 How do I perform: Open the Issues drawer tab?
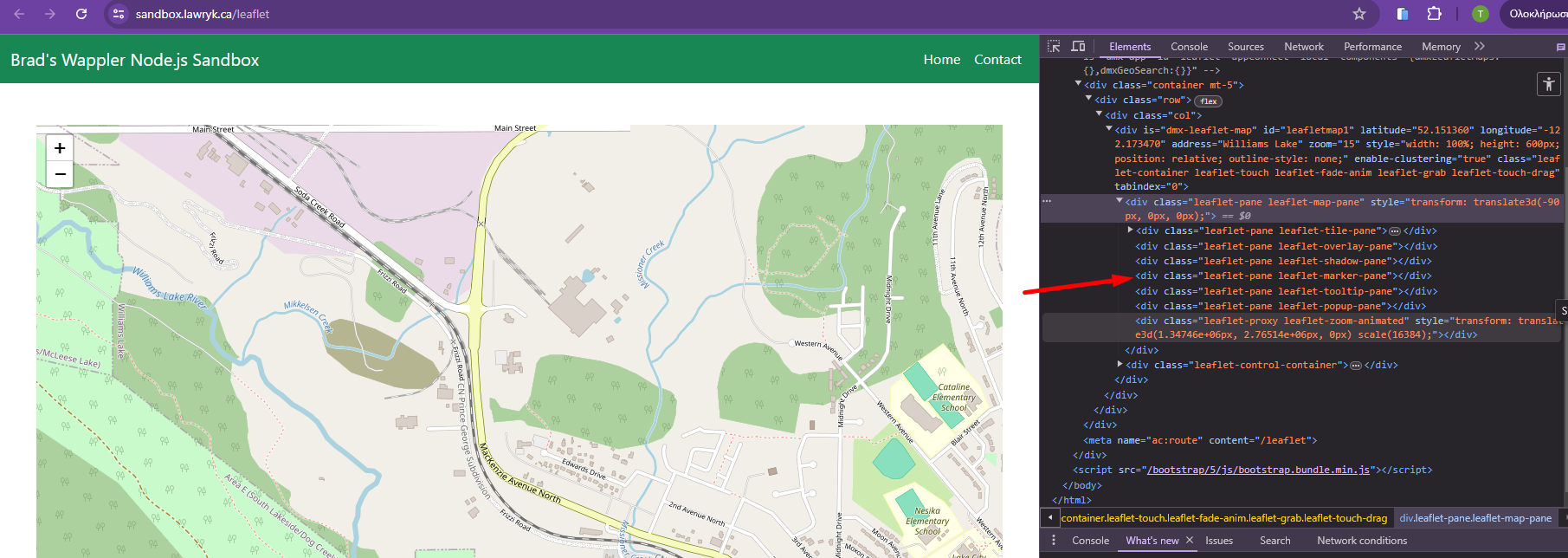pos(1219,541)
